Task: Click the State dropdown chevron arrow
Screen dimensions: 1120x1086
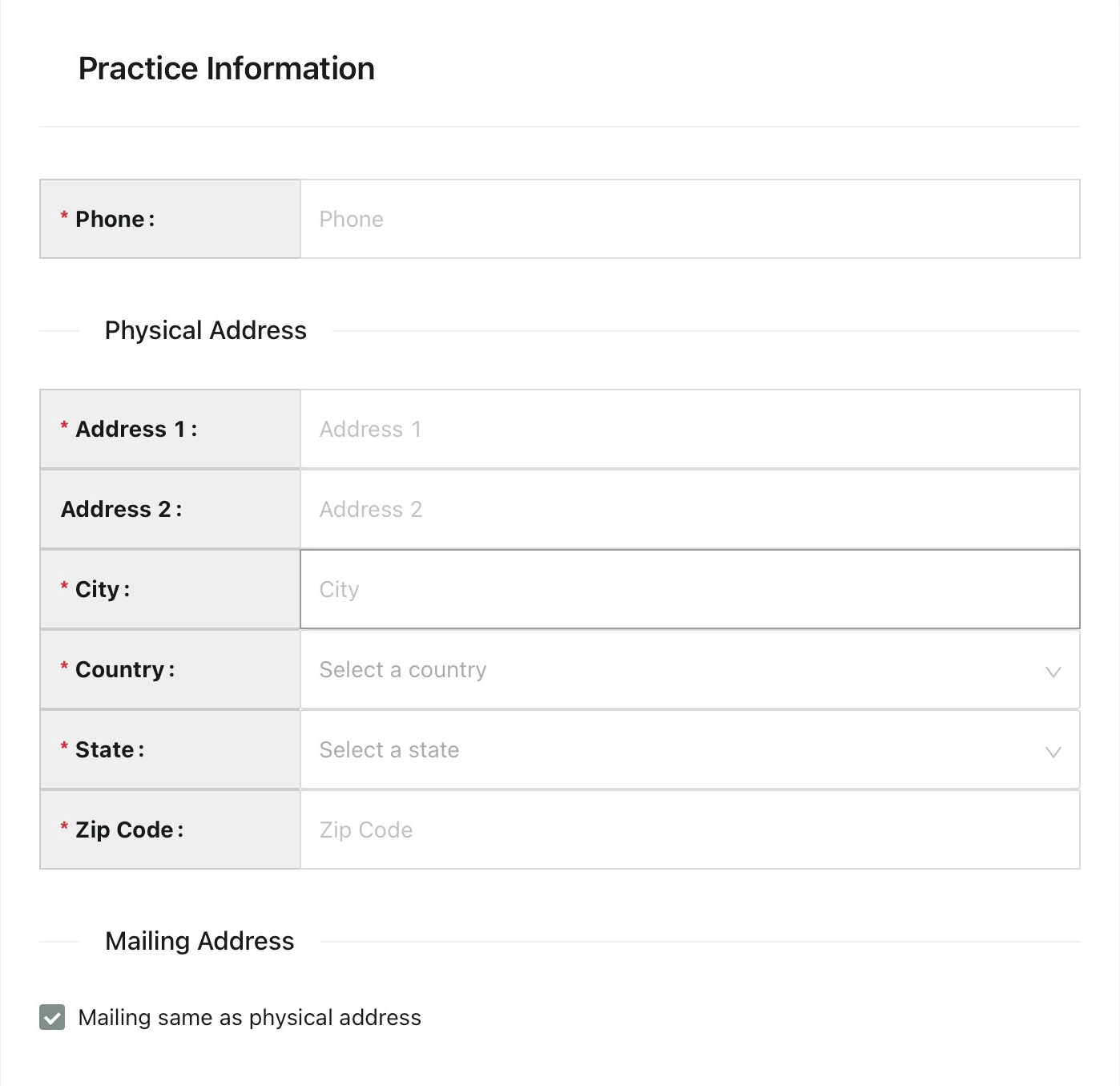Action: (x=1053, y=751)
